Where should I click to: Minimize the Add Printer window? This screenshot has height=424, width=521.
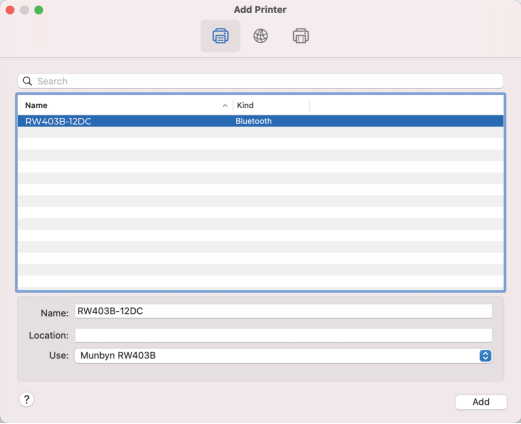[x=24, y=10]
